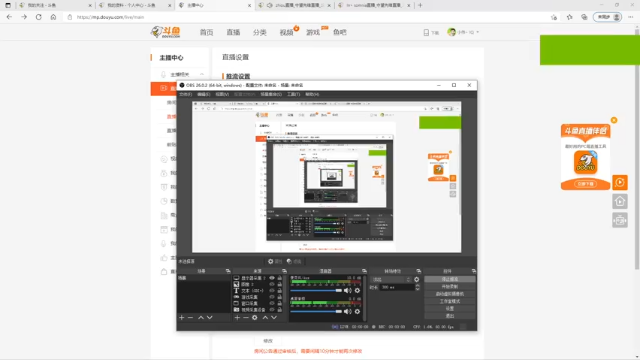Open OBS 工具(T) menu

coord(293,94)
